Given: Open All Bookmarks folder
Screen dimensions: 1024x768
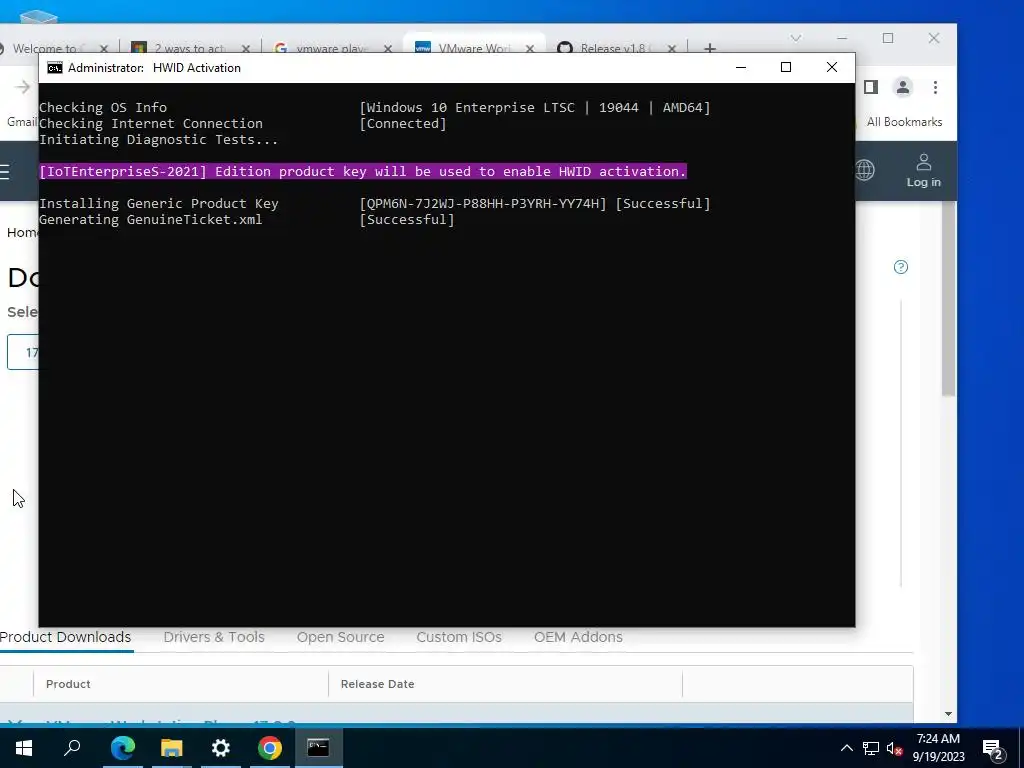Looking at the screenshot, I should (904, 122).
